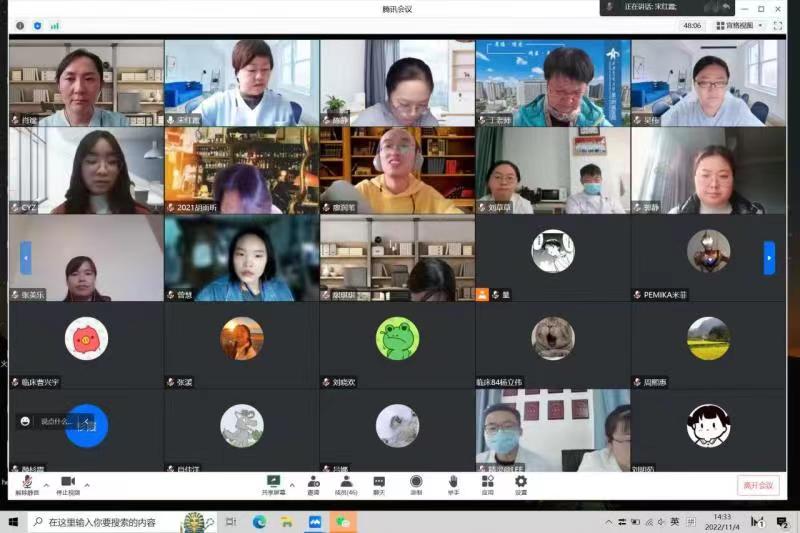800x533 pixels.
Task: Toggle the 停止视频 camera button
Action: pyautogui.click(x=68, y=482)
